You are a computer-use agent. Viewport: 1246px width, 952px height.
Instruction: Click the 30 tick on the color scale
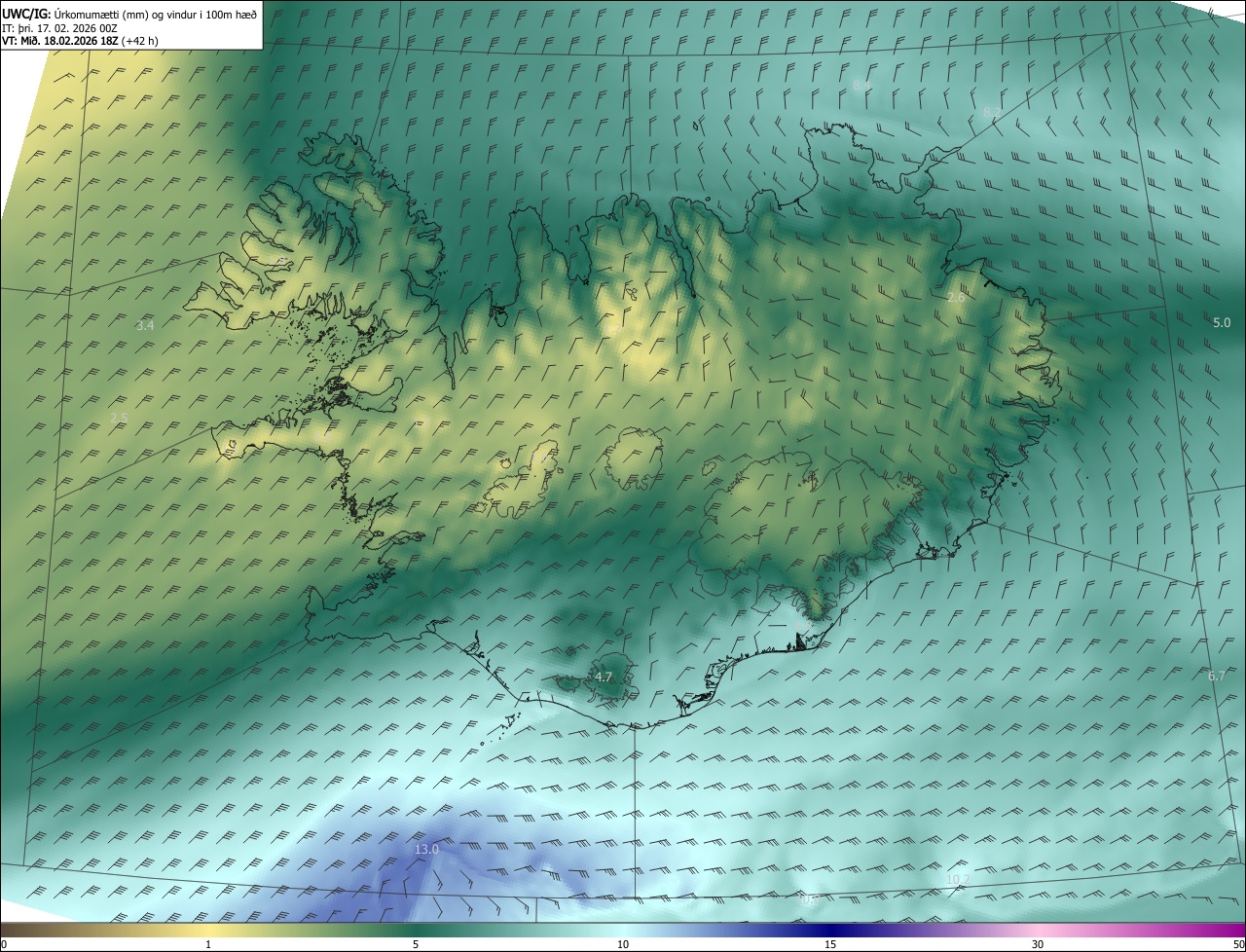[1038, 944]
